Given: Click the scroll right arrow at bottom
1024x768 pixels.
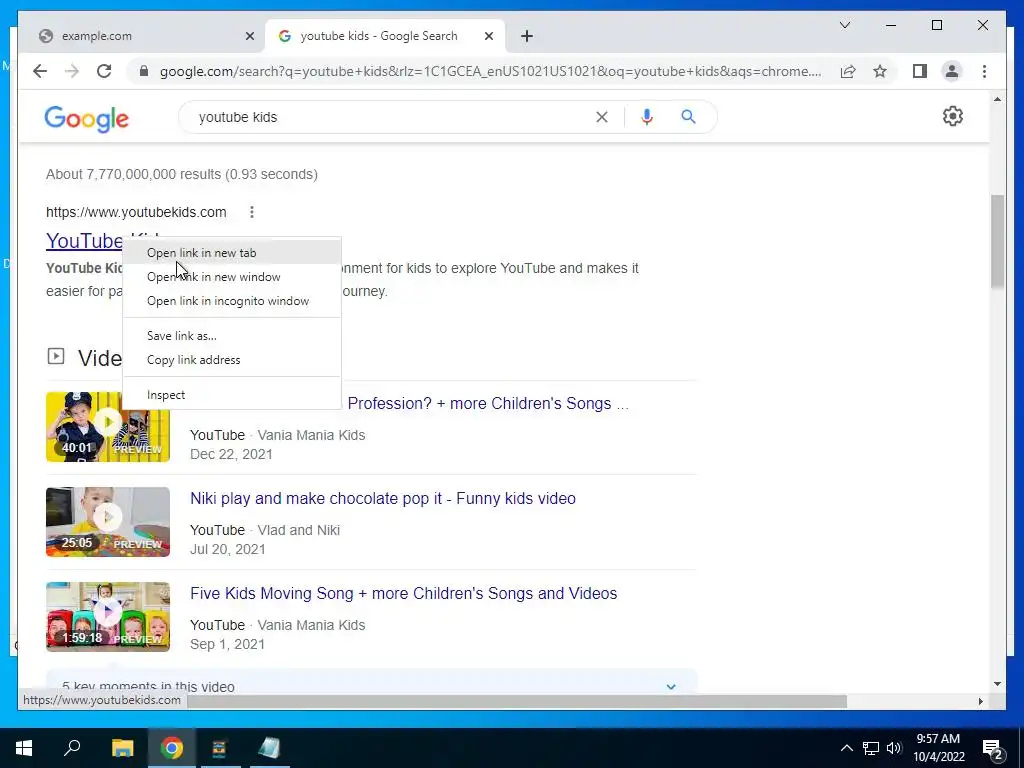Looking at the screenshot, I should tap(980, 701).
